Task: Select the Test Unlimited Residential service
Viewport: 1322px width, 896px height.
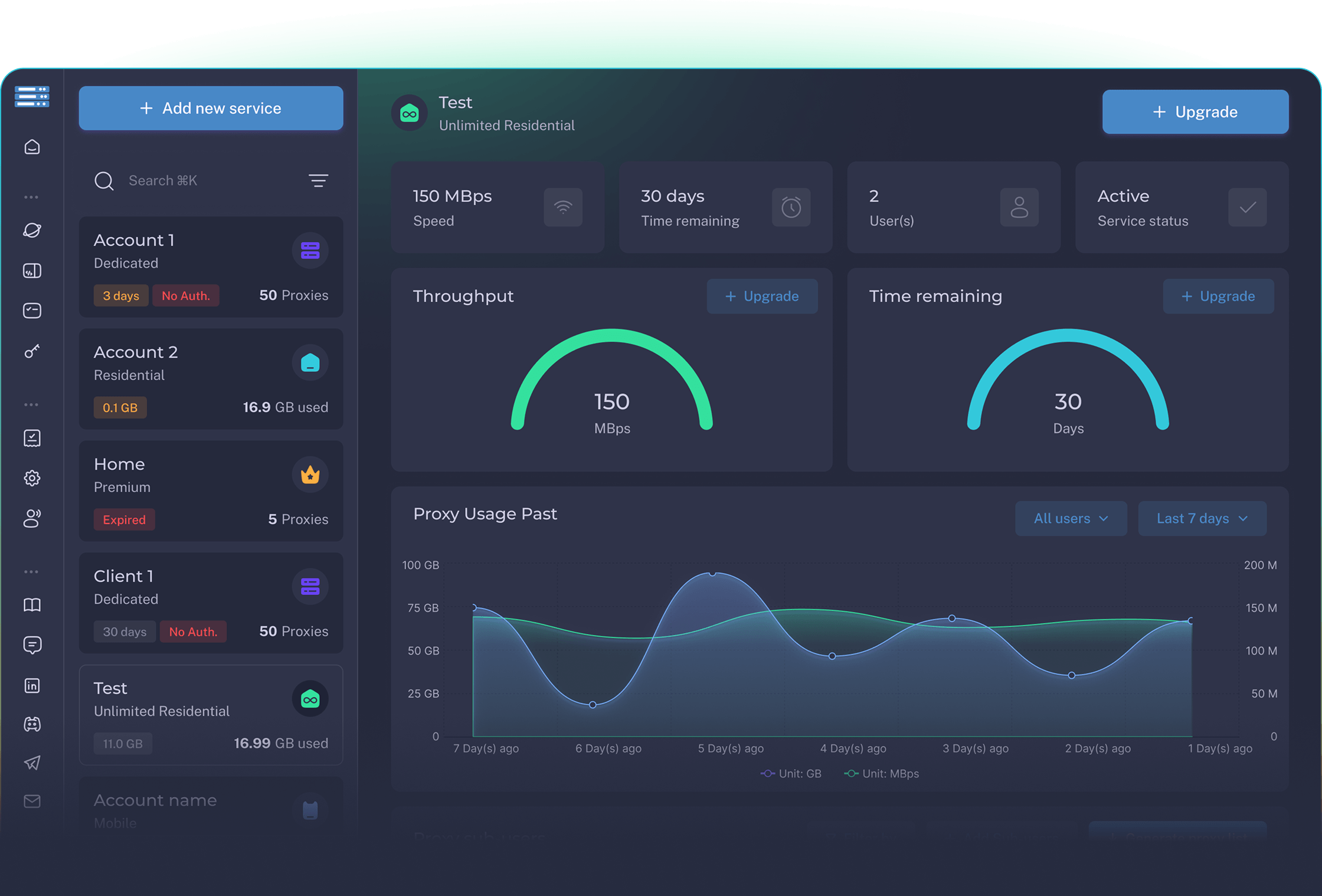Action: point(211,715)
